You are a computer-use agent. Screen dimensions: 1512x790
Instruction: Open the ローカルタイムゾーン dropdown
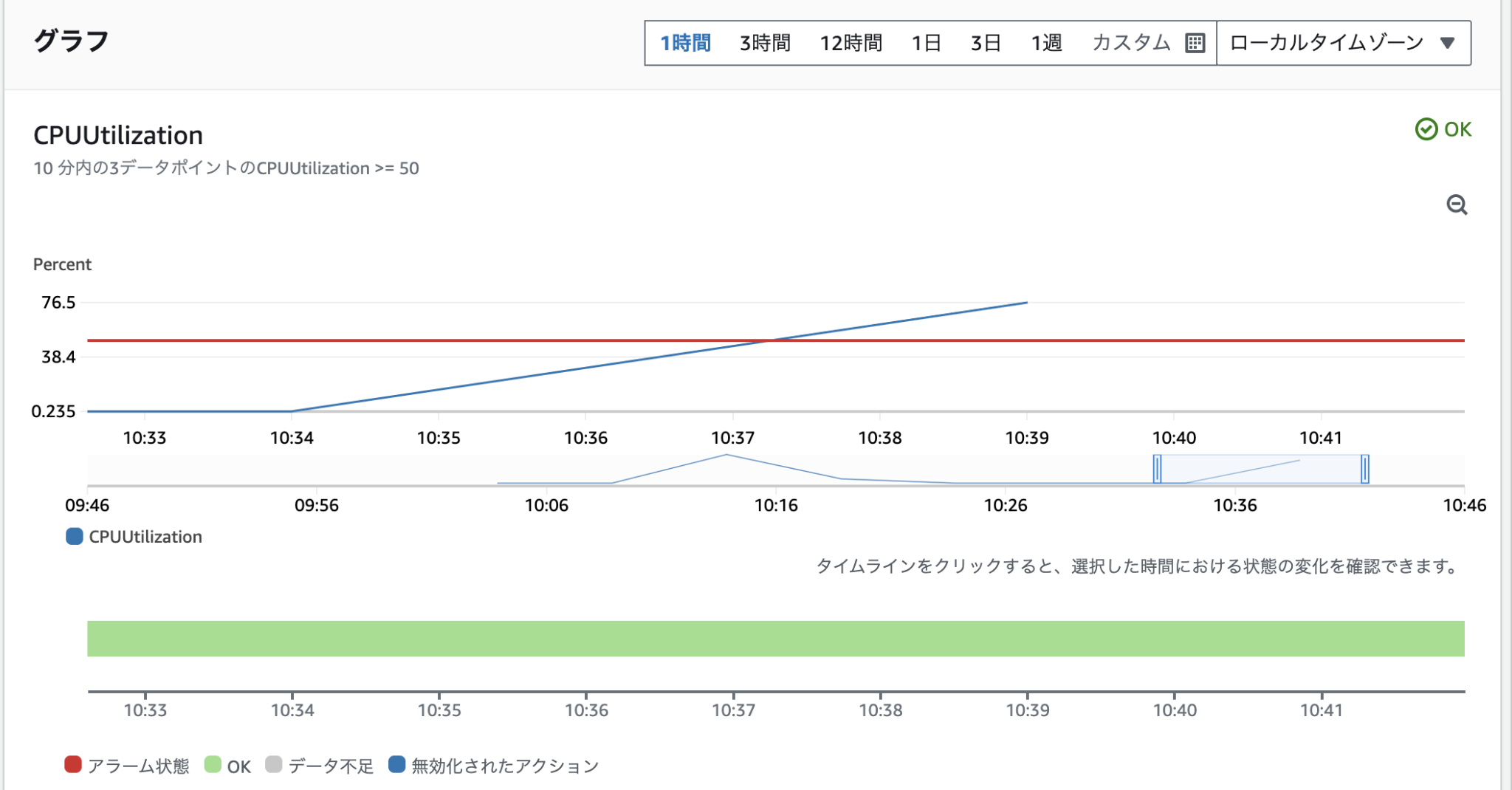point(1344,43)
